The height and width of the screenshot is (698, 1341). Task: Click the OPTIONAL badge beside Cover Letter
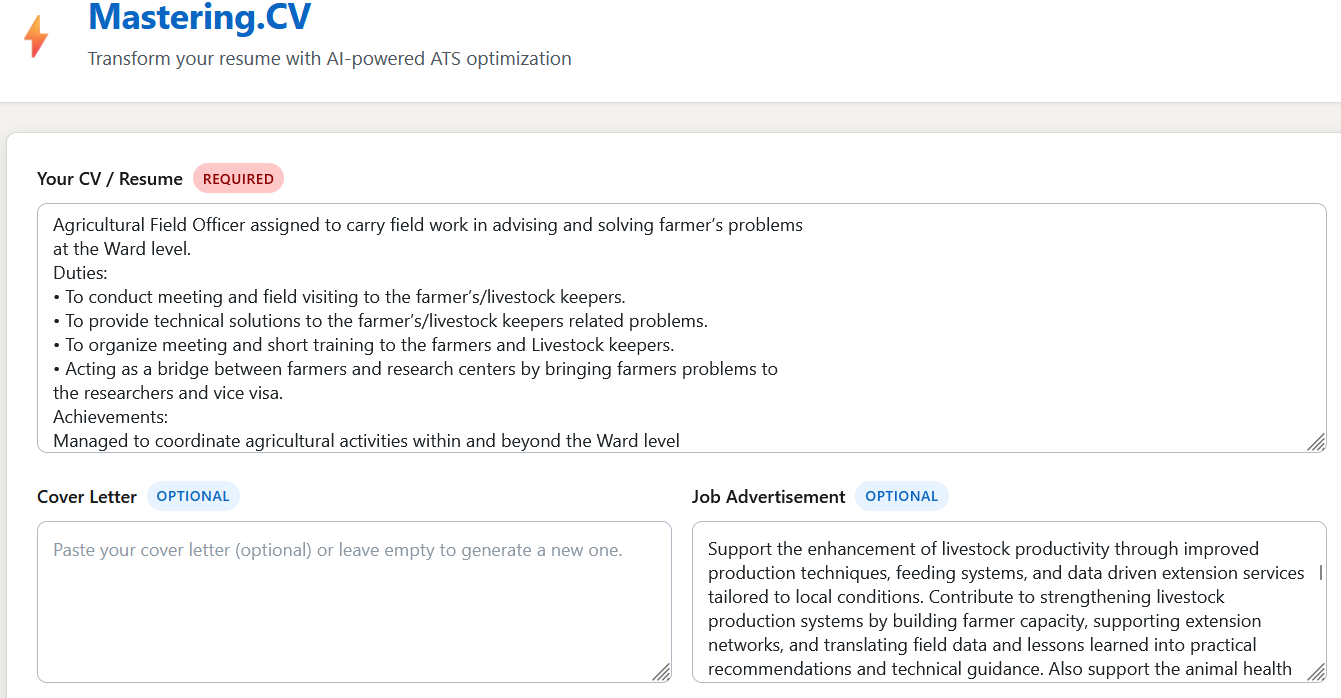point(193,496)
